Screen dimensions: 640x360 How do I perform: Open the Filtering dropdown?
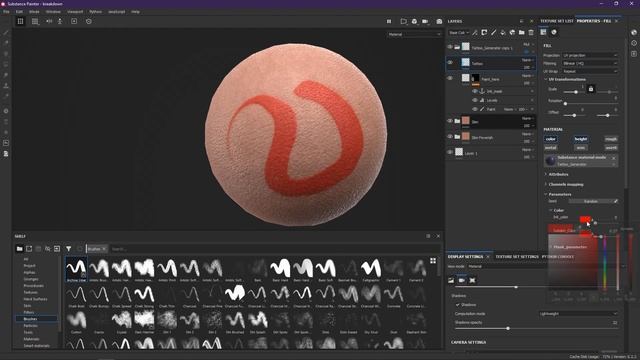pos(590,63)
